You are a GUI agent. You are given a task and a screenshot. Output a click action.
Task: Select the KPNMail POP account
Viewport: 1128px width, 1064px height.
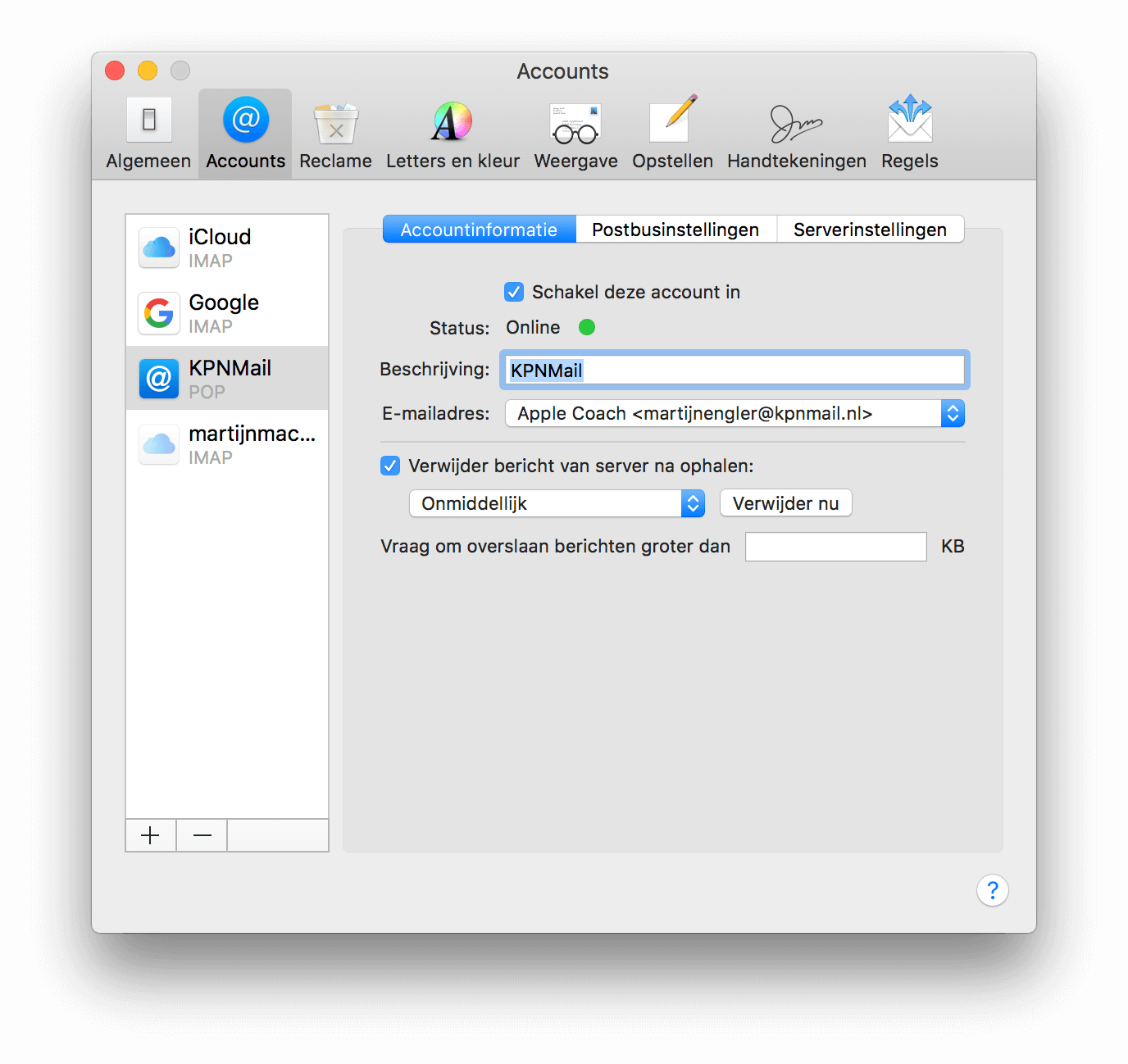pos(227,378)
